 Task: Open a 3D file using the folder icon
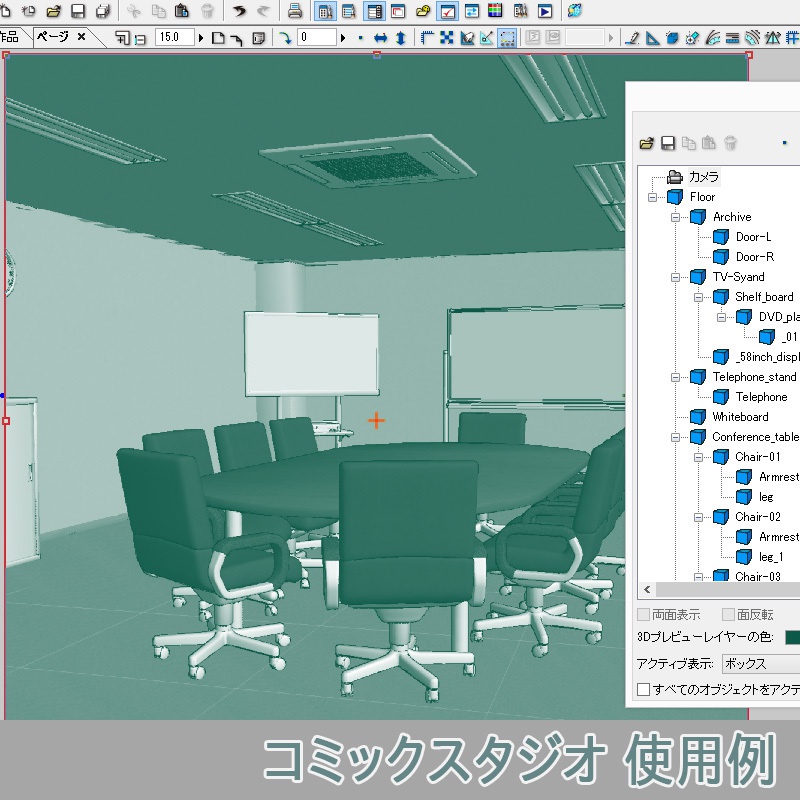[647, 145]
